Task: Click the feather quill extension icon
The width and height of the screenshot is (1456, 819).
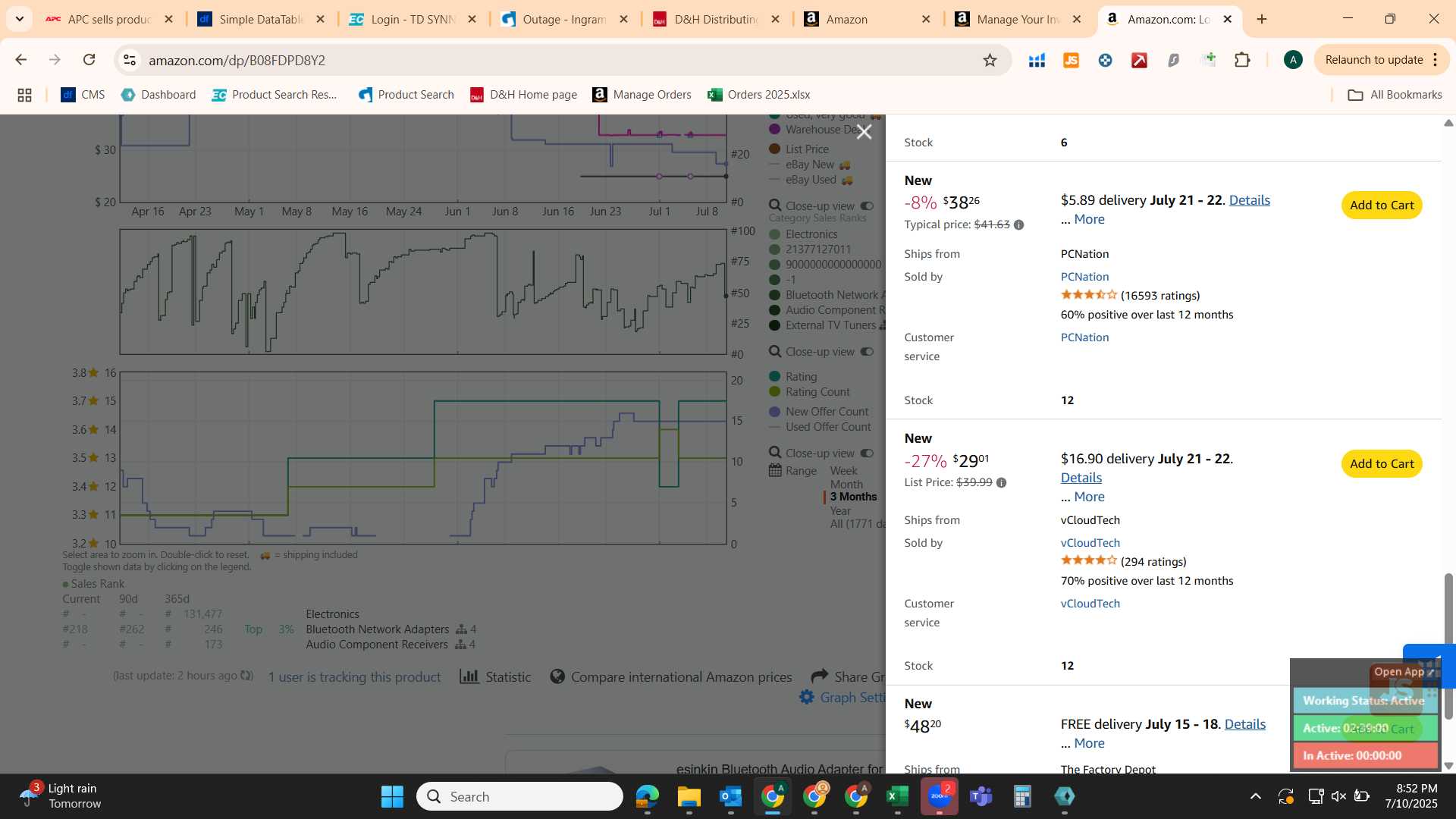Action: [x=1173, y=60]
